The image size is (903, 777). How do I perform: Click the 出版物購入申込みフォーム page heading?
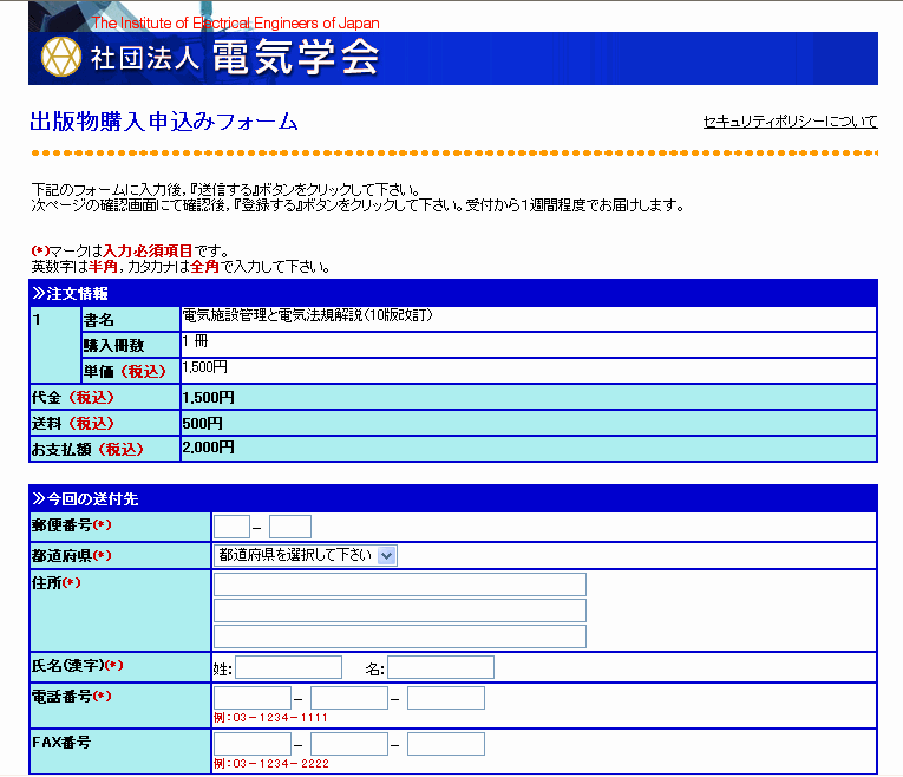click(164, 122)
